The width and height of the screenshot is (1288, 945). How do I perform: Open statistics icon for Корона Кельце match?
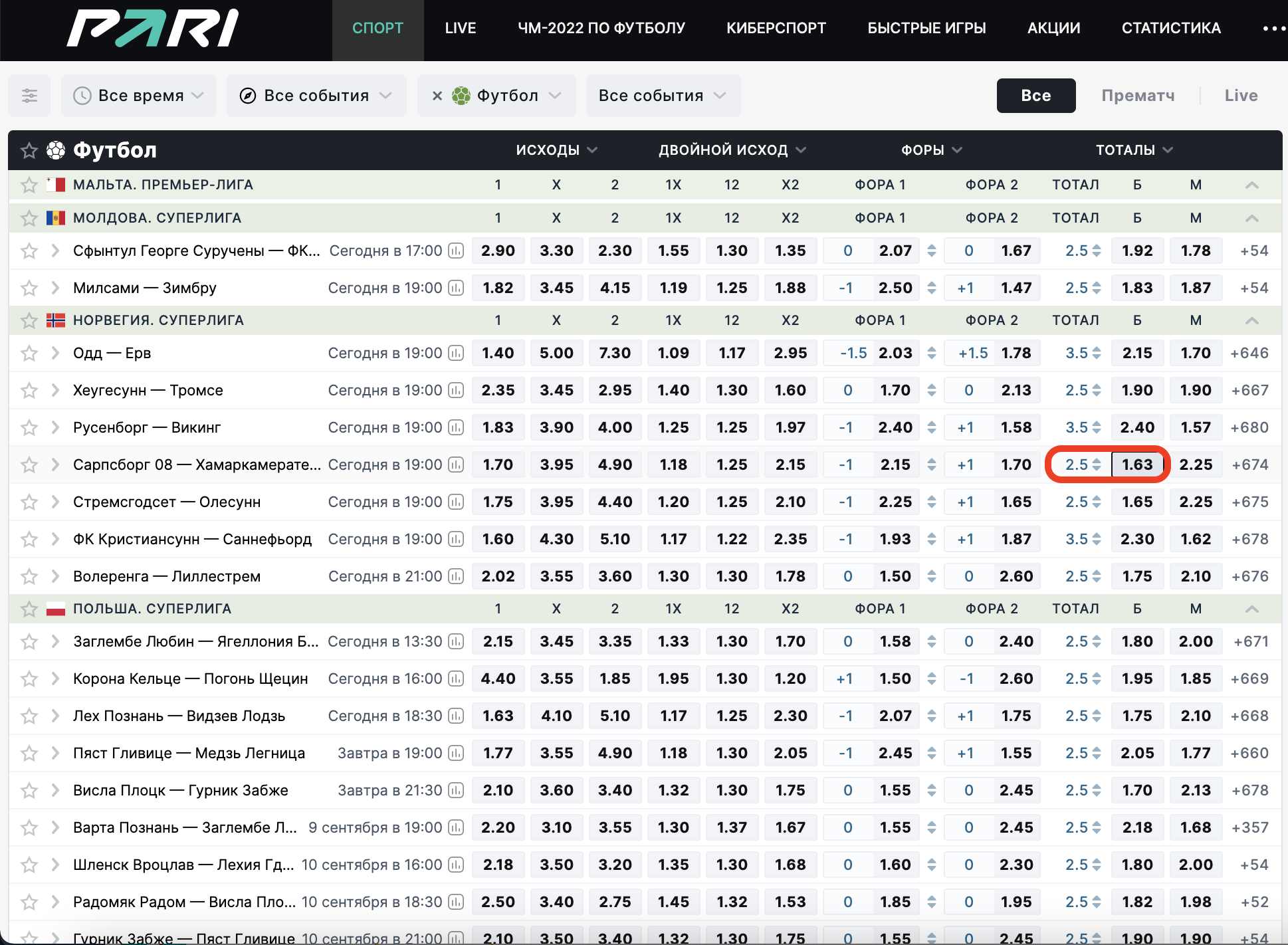pos(456,679)
